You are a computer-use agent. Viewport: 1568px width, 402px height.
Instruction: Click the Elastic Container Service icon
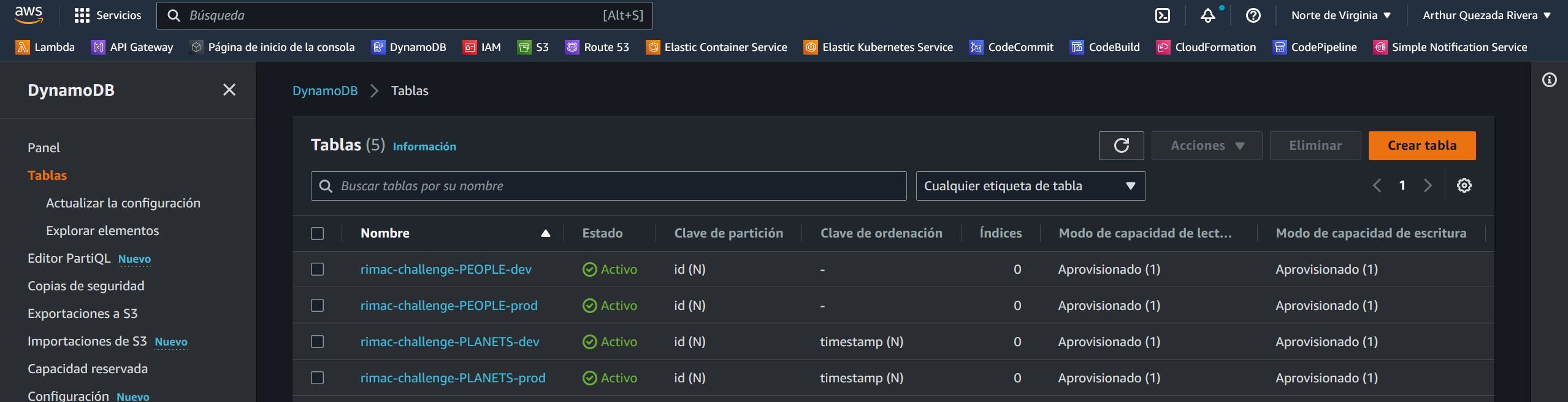(x=652, y=47)
